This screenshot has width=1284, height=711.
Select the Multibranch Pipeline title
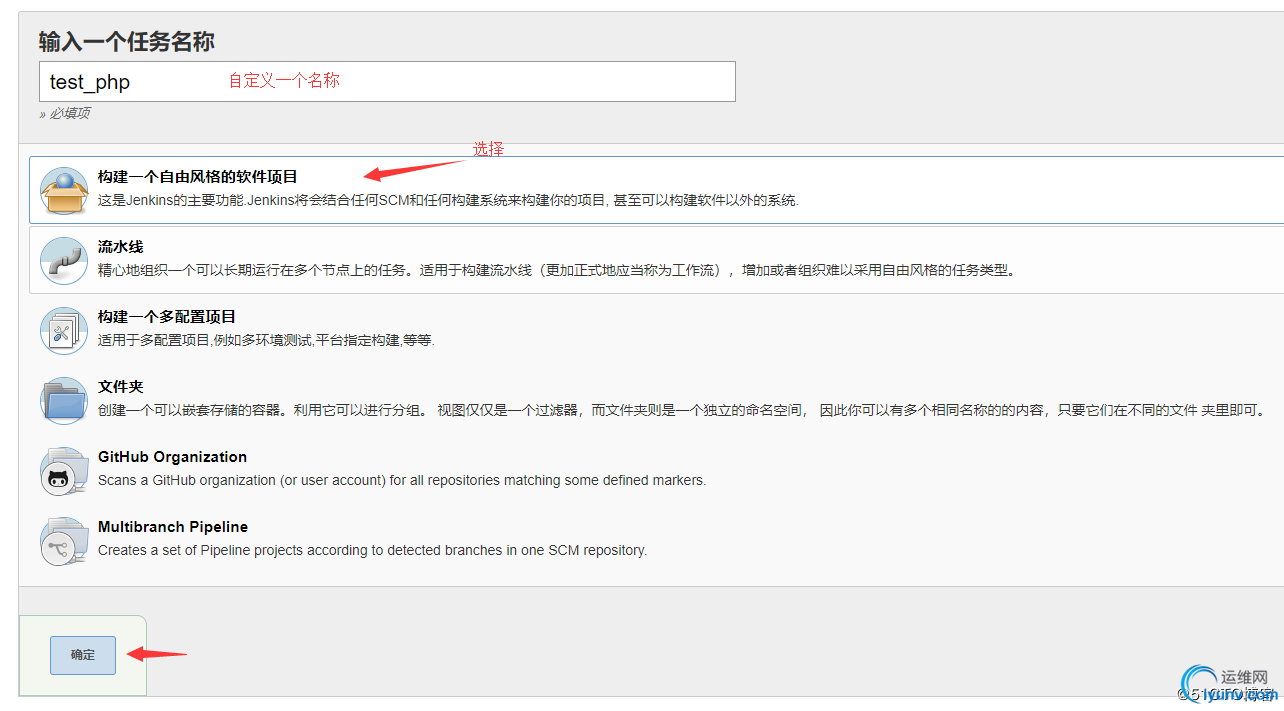[173, 527]
